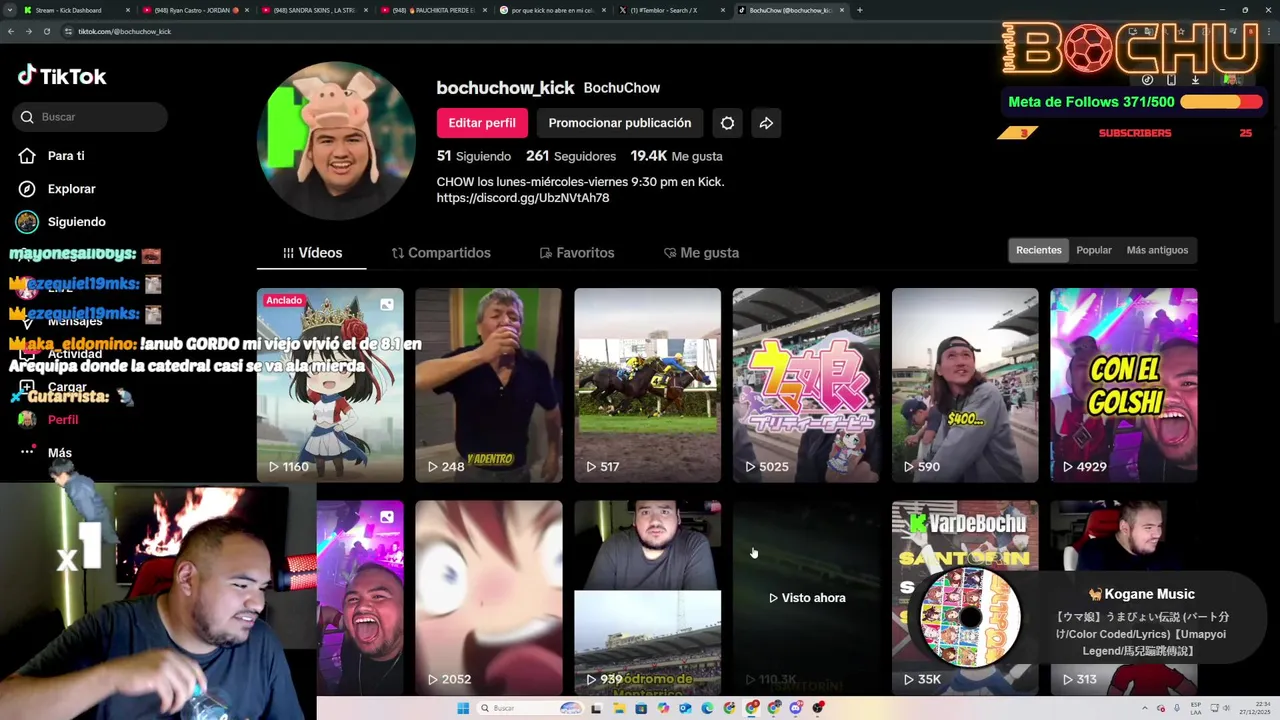
Task: Open the horse race video with 517 views
Action: pyautogui.click(x=648, y=385)
